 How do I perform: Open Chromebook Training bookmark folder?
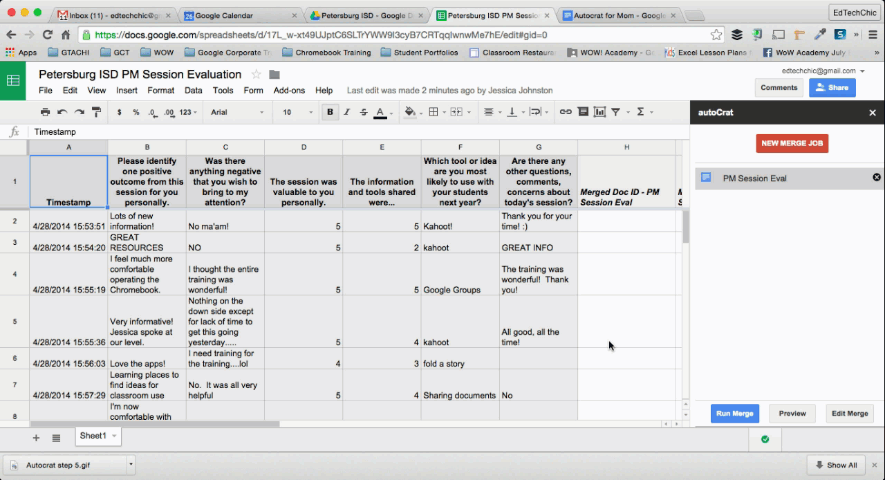point(327,53)
